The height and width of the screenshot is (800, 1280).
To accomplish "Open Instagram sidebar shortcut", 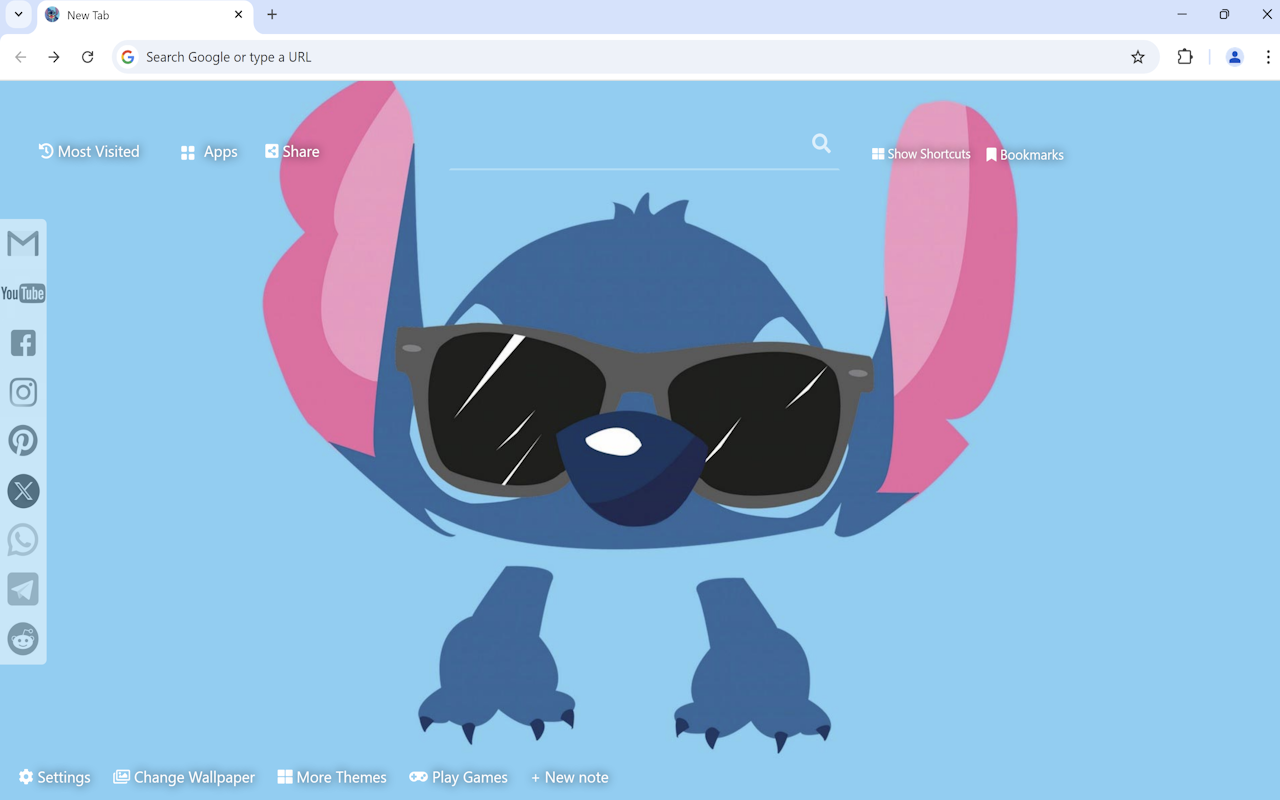I will pos(23,392).
